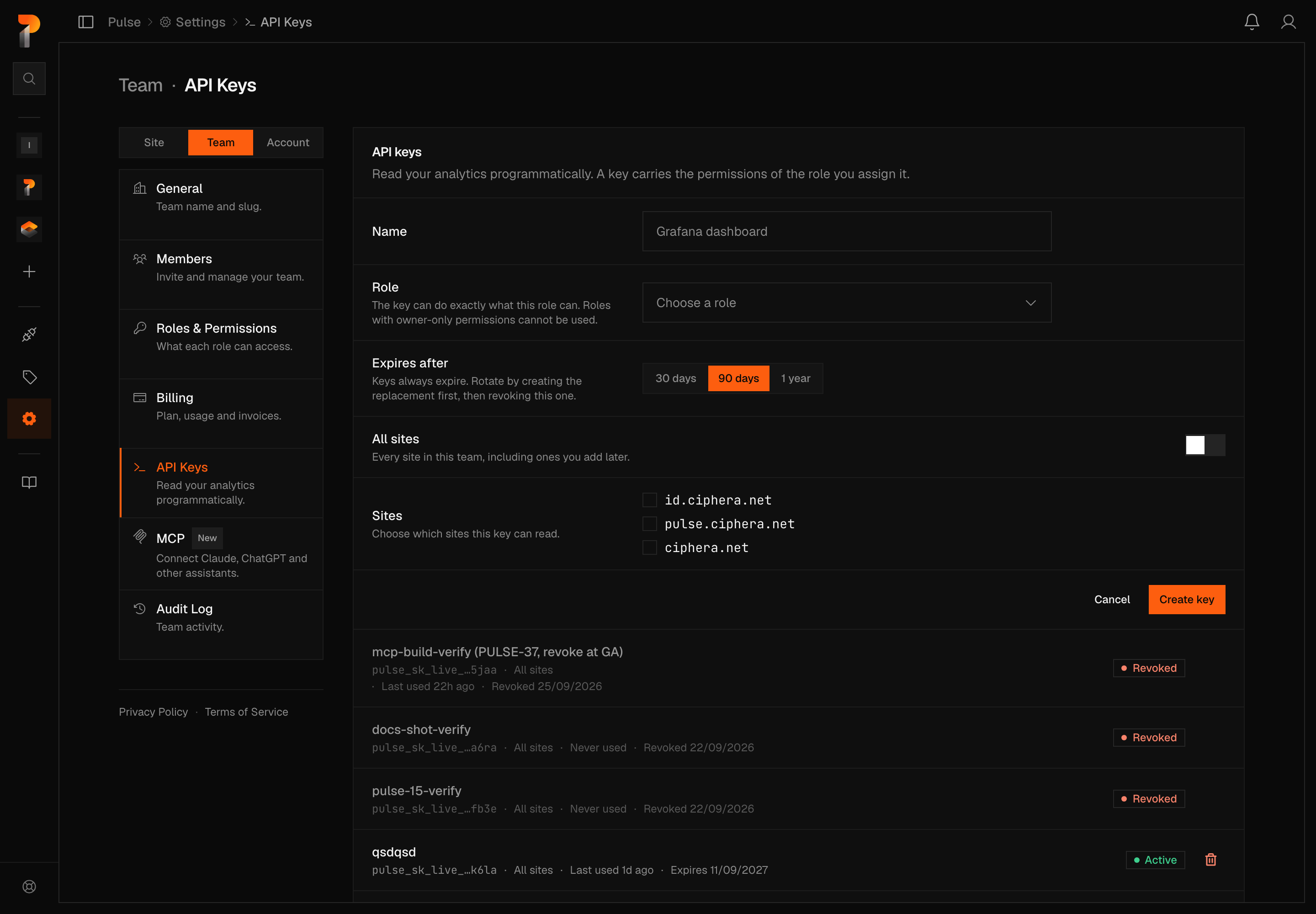The height and width of the screenshot is (914, 1316).
Task: Open the tag icon in sidebar
Action: pyautogui.click(x=29, y=377)
